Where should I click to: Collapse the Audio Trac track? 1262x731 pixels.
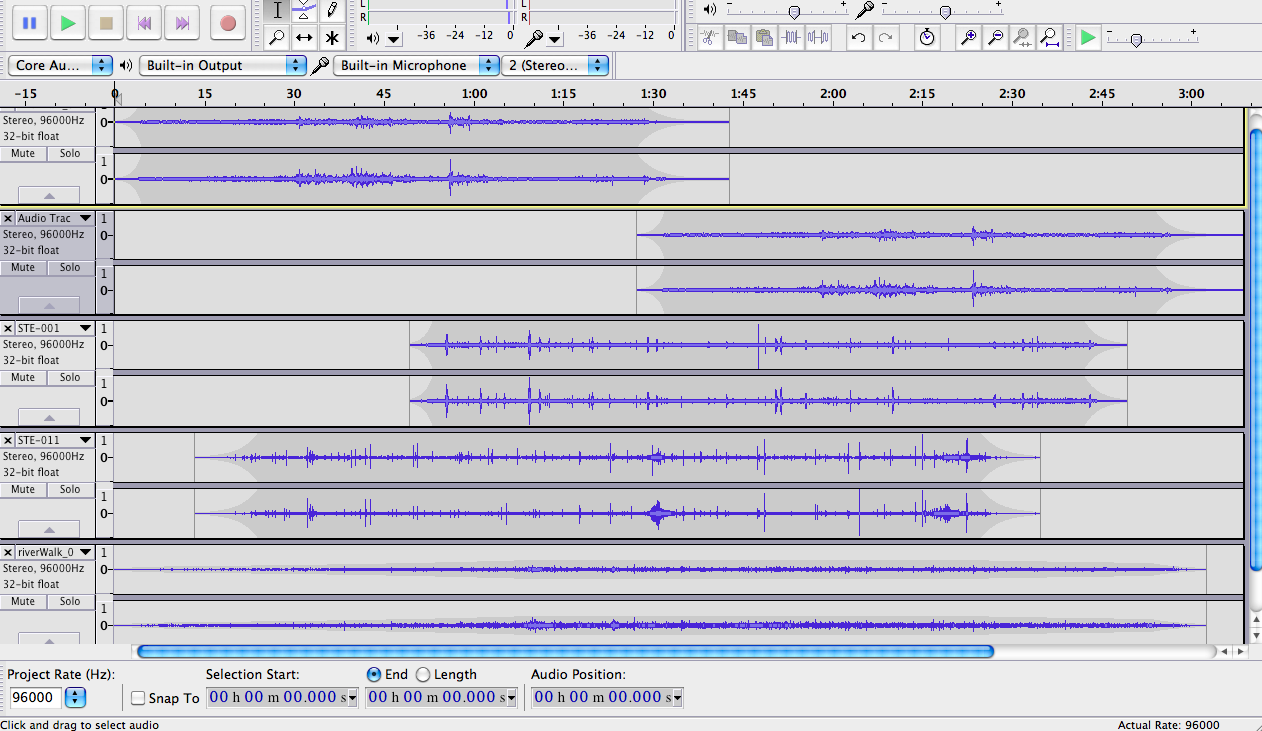point(48,306)
